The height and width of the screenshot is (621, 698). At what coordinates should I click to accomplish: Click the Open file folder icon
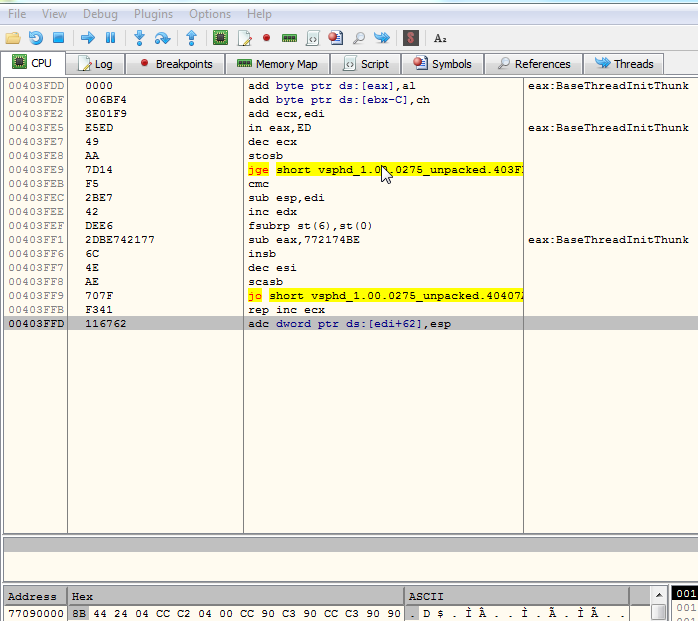(13, 38)
